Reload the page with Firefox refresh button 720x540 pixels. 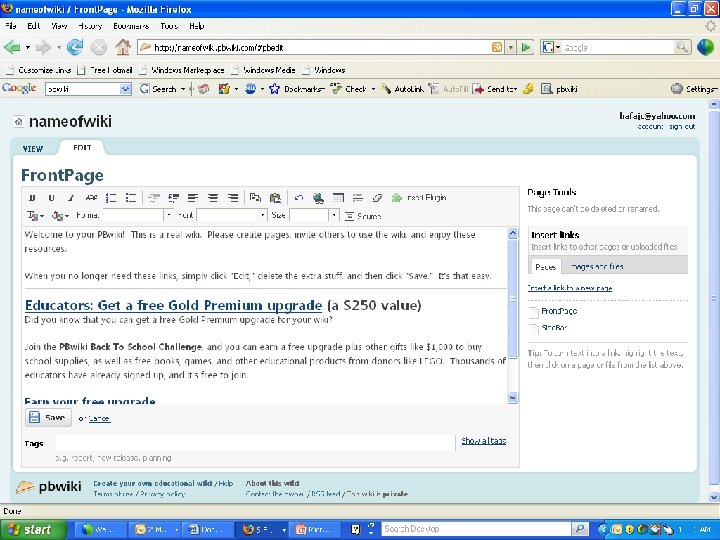[x=75, y=47]
